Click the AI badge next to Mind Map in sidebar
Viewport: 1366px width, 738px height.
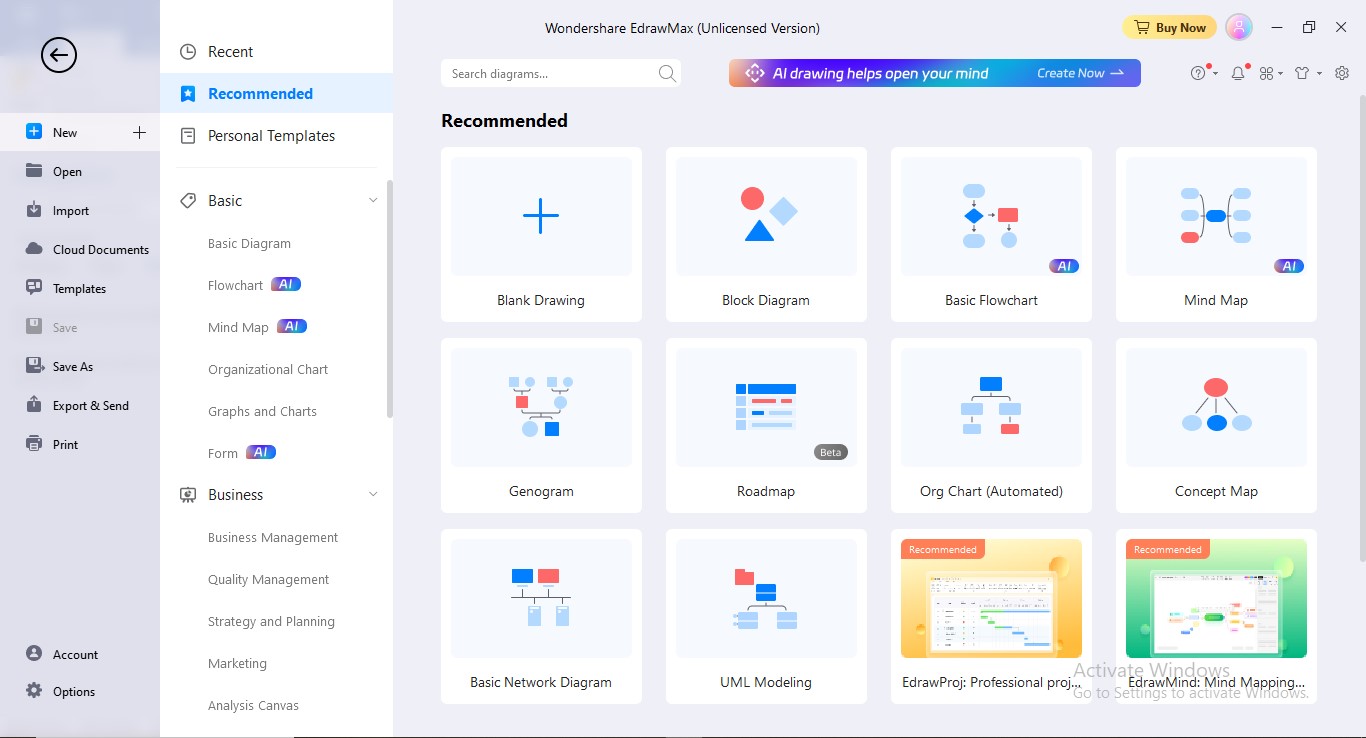(x=292, y=326)
